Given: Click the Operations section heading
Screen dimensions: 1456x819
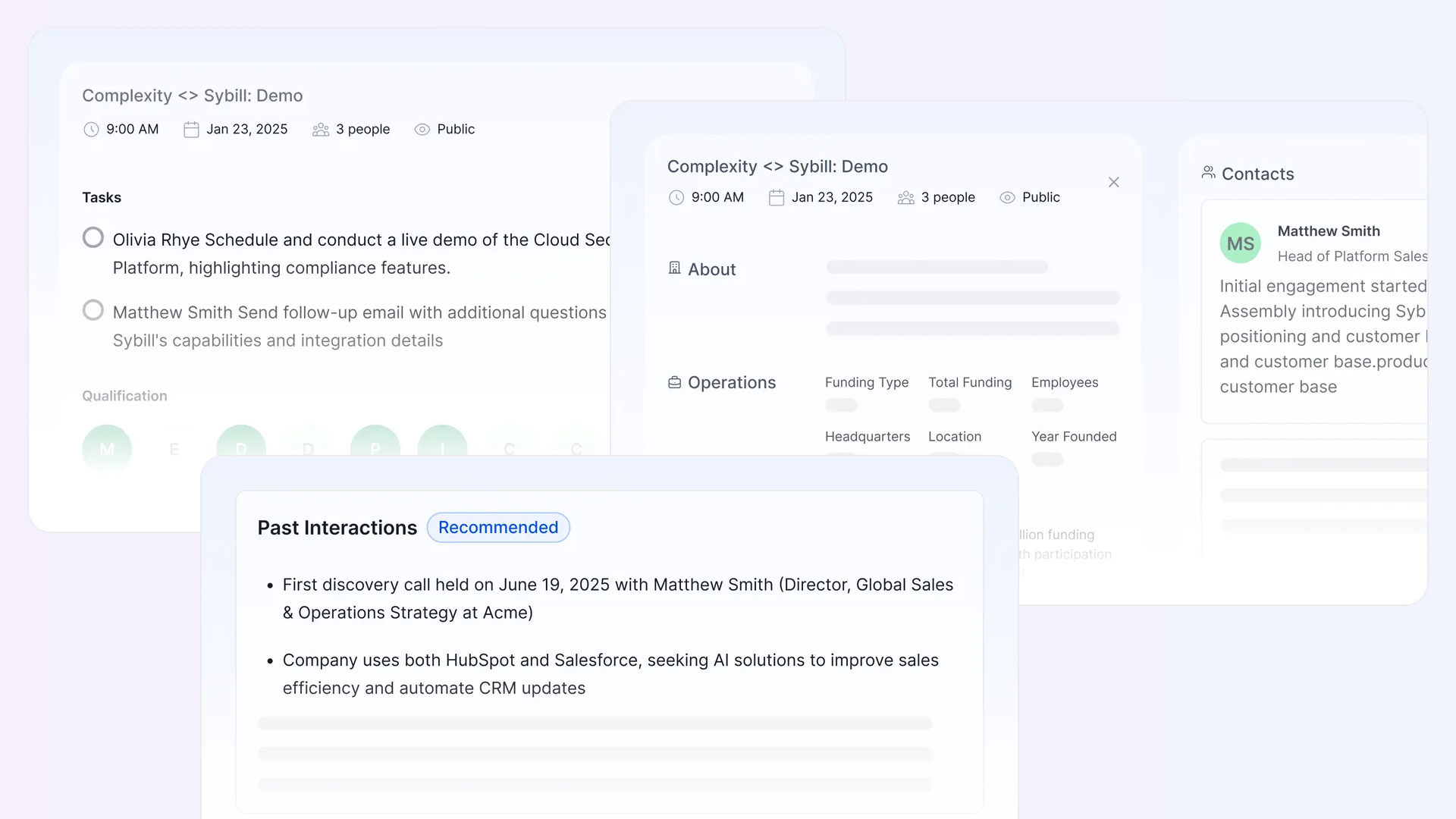Looking at the screenshot, I should coord(732,382).
